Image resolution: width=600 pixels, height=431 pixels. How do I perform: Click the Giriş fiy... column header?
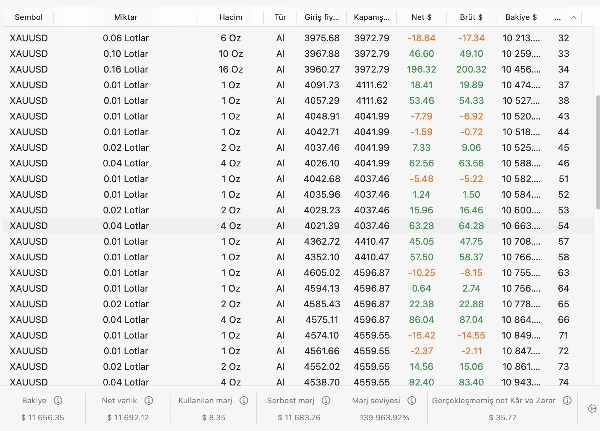(322, 17)
